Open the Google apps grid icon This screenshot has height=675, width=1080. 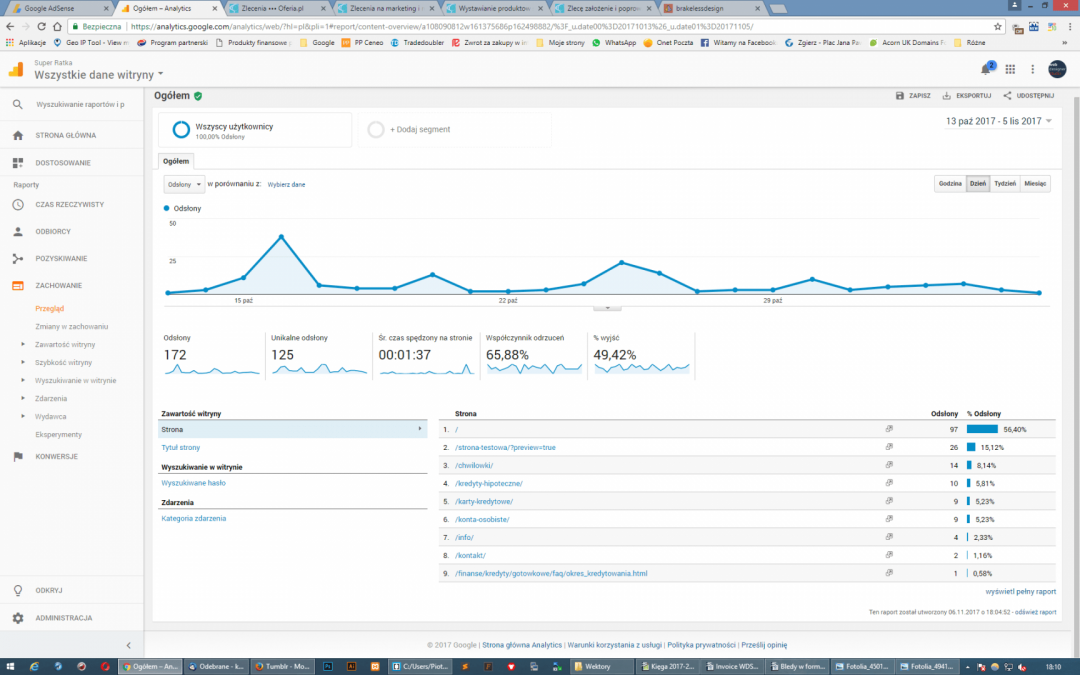(x=1010, y=69)
